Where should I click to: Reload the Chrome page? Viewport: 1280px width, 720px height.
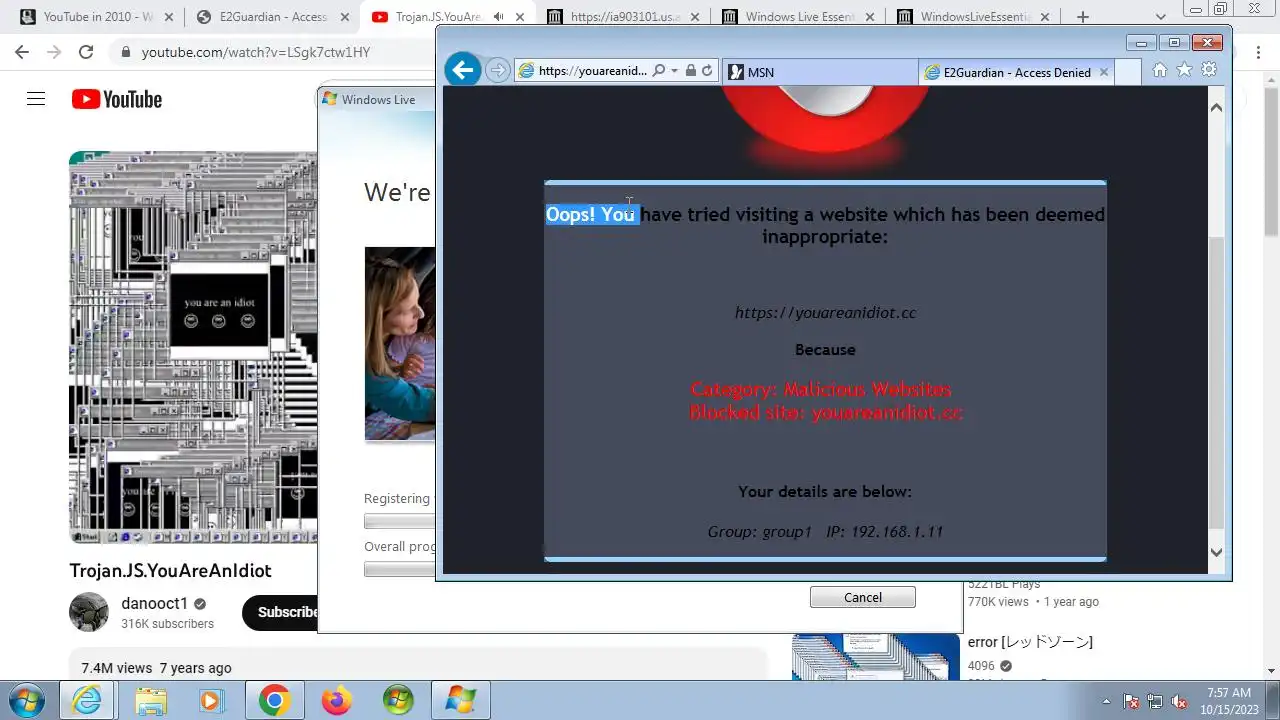[x=86, y=52]
